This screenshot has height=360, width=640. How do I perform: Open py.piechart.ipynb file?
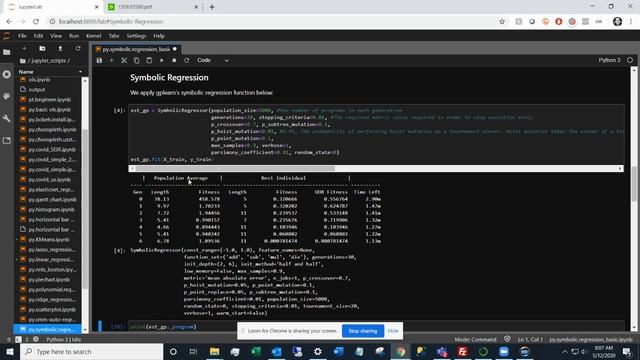(x=49, y=280)
